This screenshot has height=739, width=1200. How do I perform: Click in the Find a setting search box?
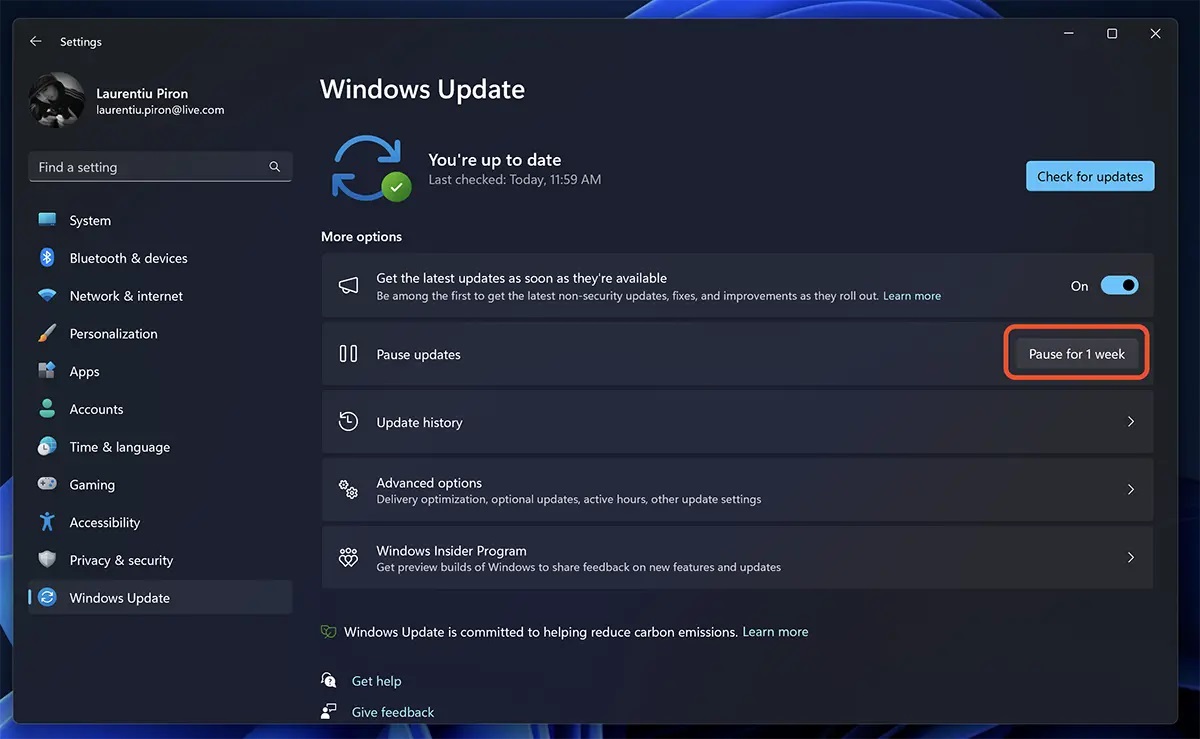click(x=160, y=167)
